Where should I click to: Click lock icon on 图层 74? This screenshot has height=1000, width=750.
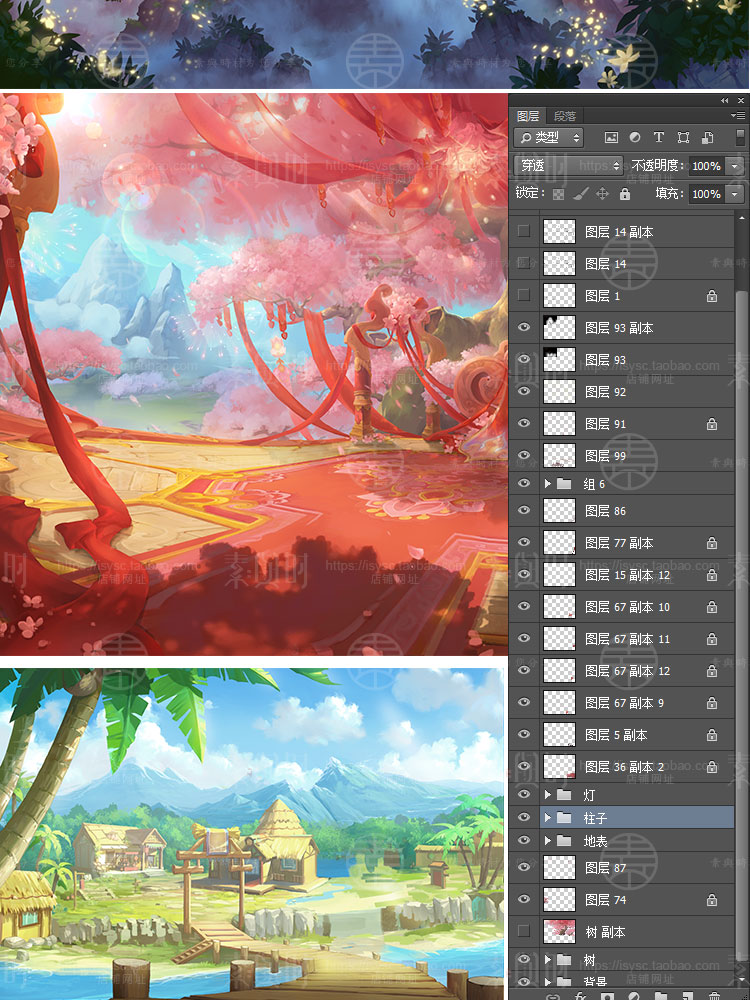pyautogui.click(x=712, y=900)
